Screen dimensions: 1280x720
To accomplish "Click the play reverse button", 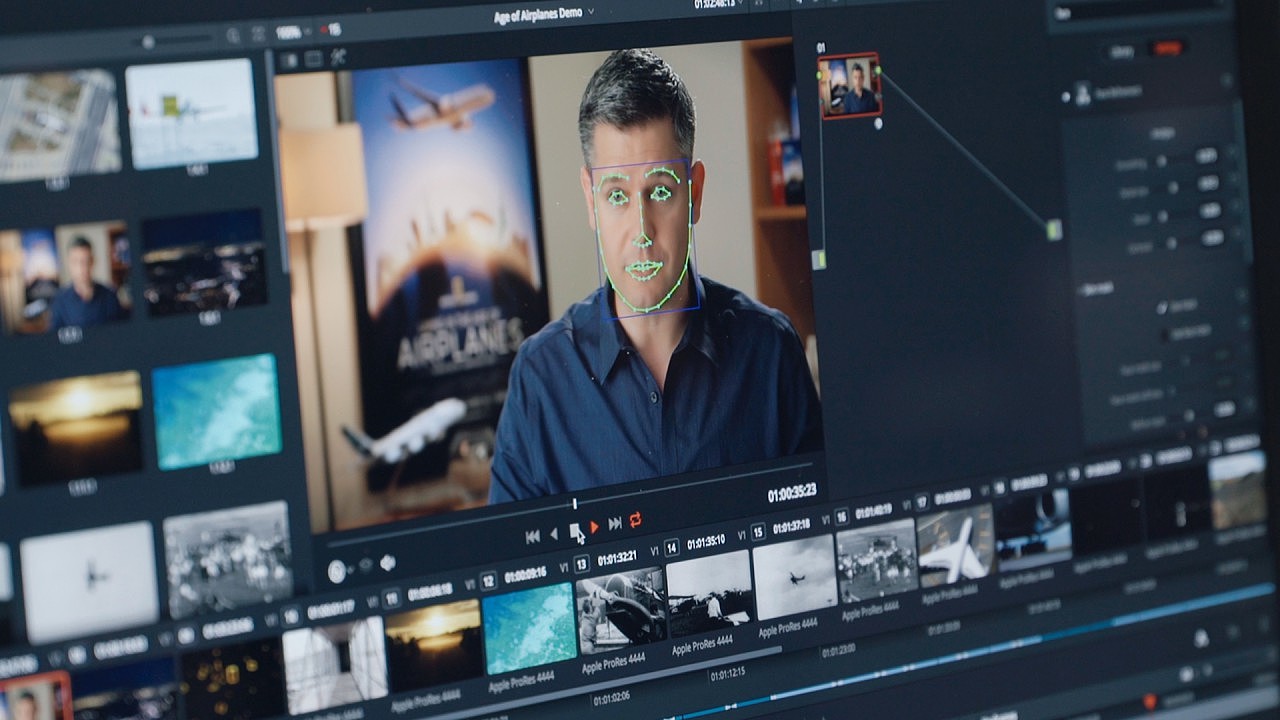I will point(554,534).
